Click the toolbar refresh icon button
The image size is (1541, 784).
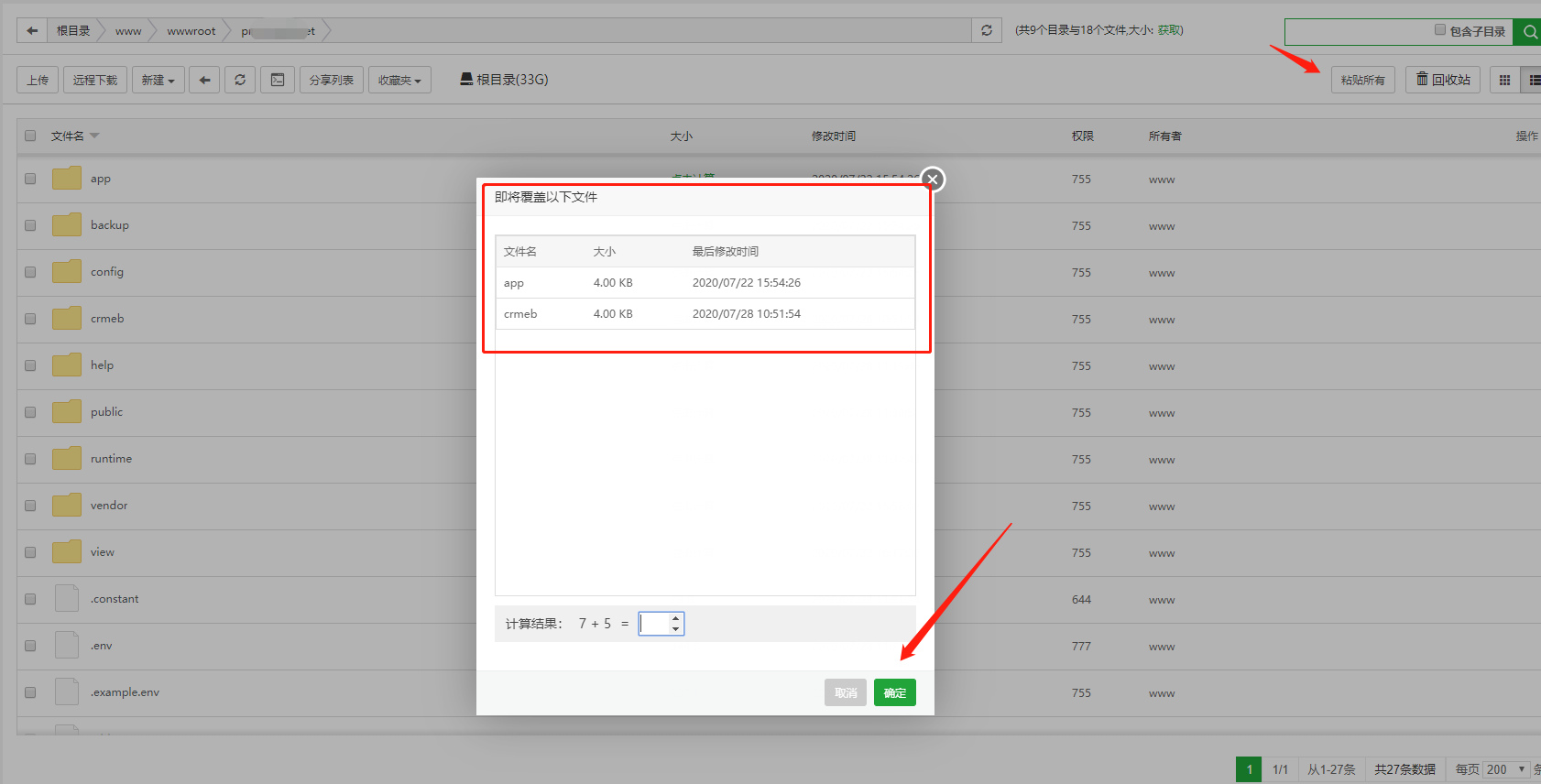pyautogui.click(x=240, y=80)
